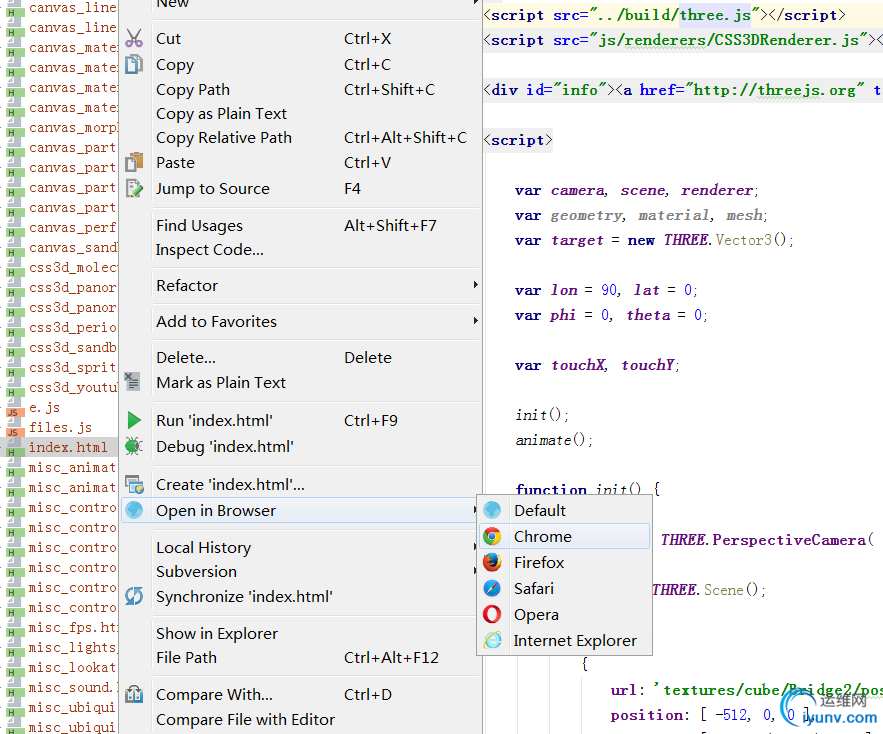Expand the Refactor submenu arrow
The height and width of the screenshot is (734, 883).
point(476,285)
